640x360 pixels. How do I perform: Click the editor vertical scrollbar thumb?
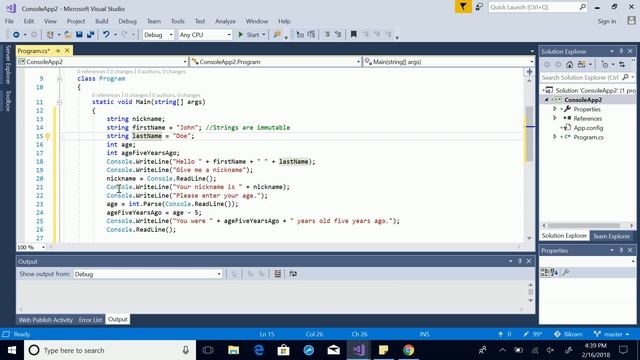[x=529, y=134]
